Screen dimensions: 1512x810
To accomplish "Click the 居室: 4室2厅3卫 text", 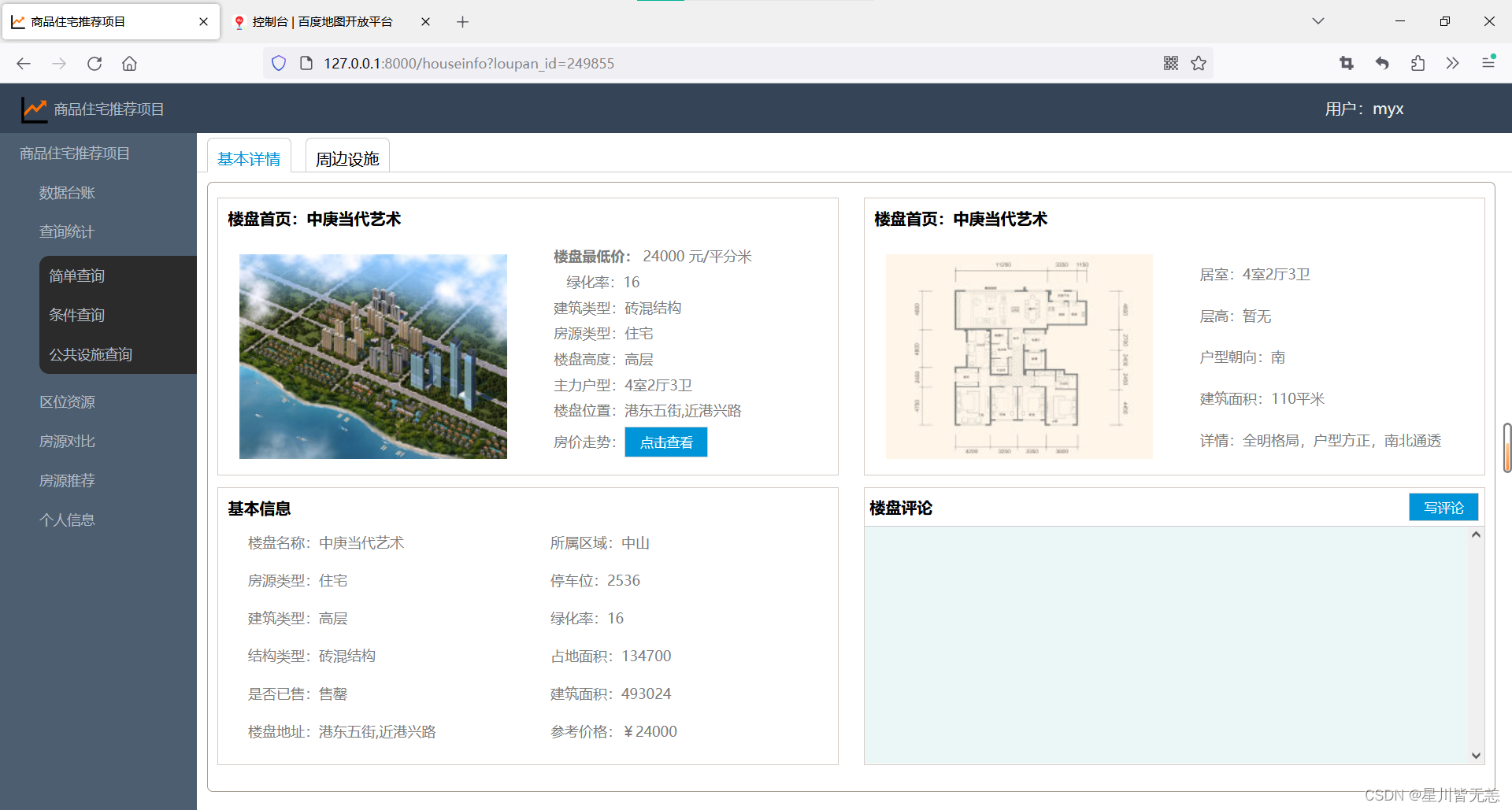I will [1254, 275].
